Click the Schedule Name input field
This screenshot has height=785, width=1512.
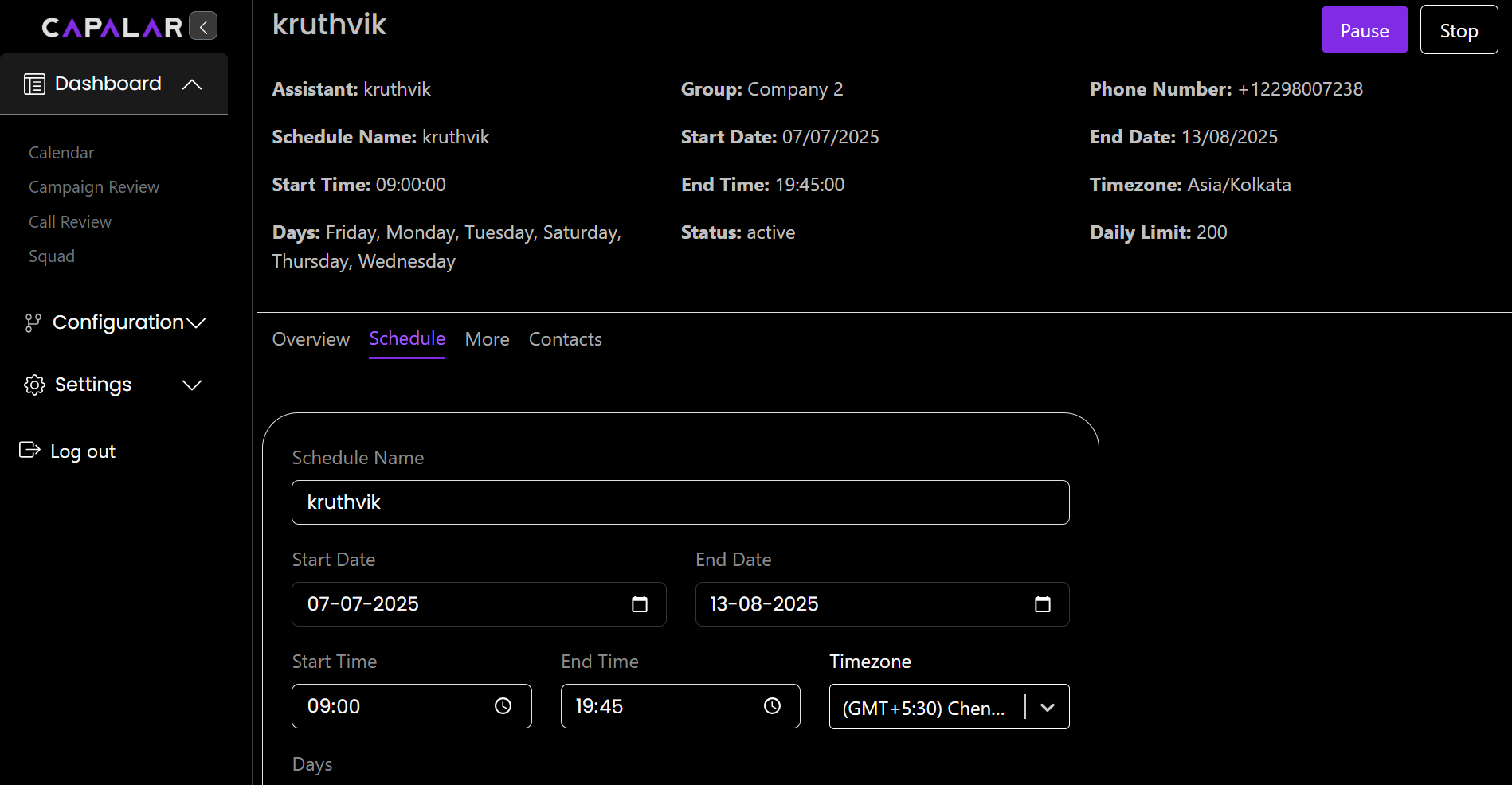click(680, 502)
